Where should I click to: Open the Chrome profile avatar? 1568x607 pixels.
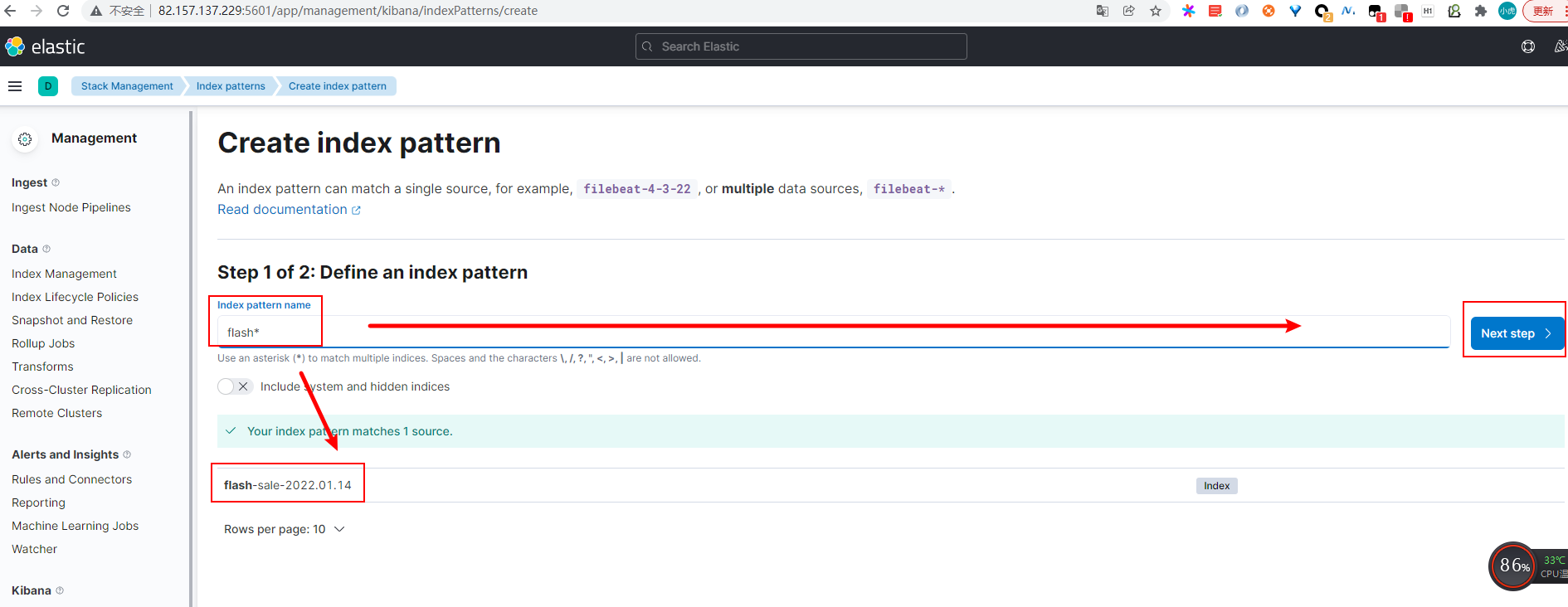[1507, 11]
